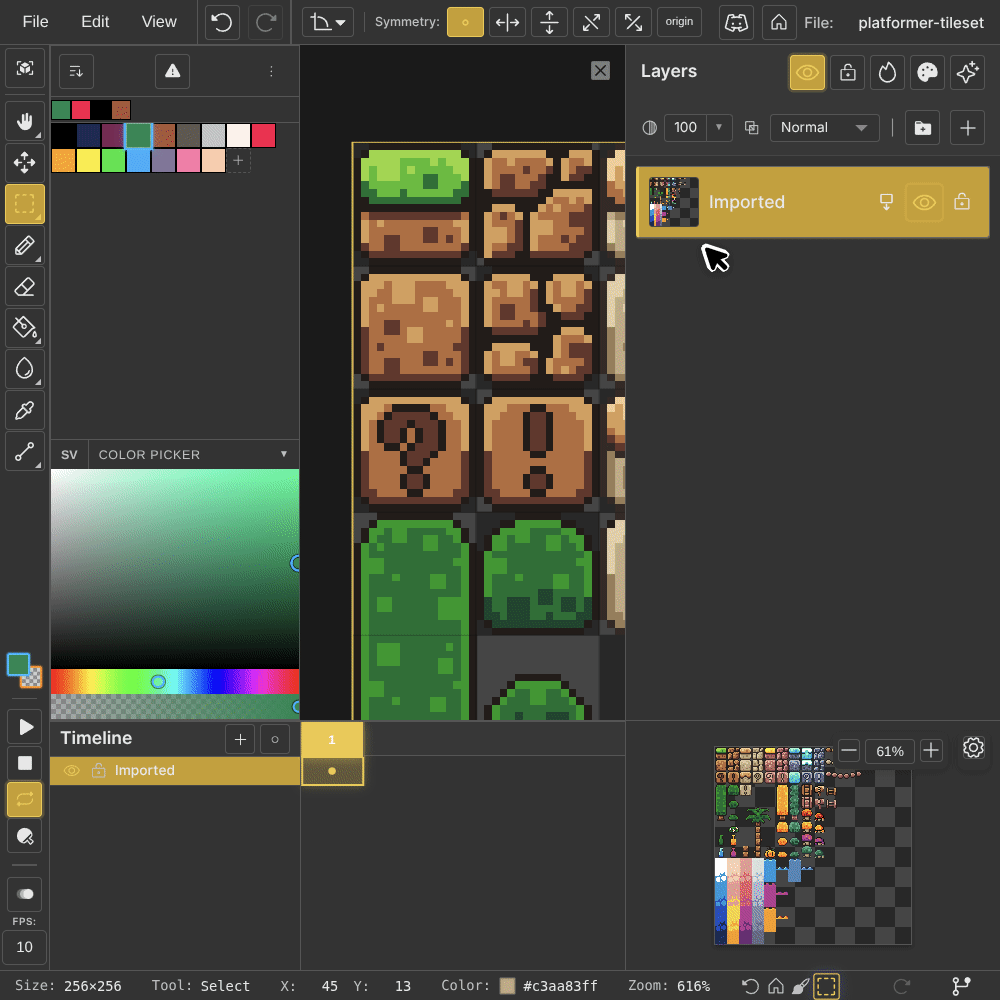1000x1000 pixels.
Task: Click the merge-down icon on Imported layer
Action: pyautogui.click(x=886, y=202)
